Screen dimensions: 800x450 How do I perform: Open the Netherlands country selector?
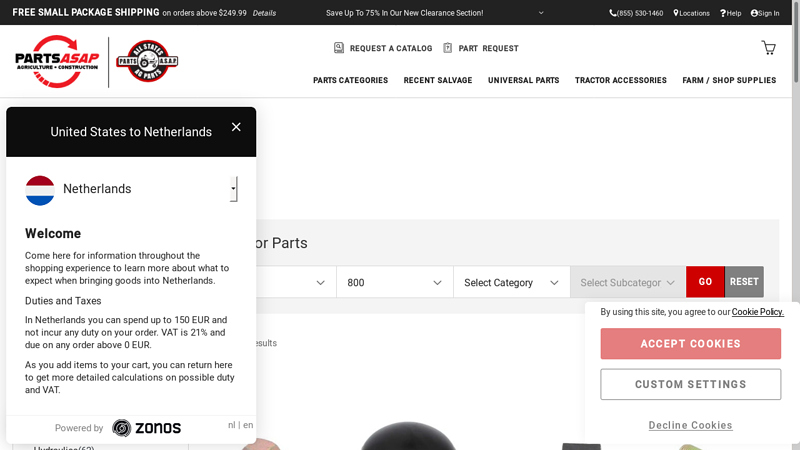[130, 189]
